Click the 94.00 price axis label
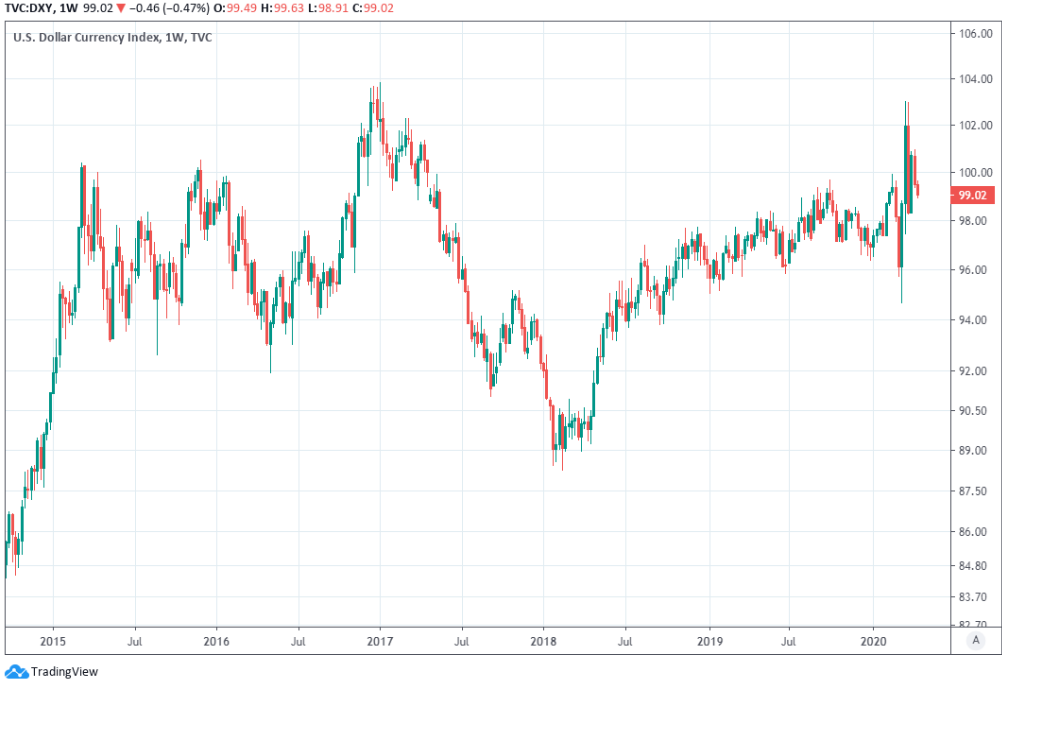Image resolution: width=1064 pixels, height=752 pixels. pos(972,320)
